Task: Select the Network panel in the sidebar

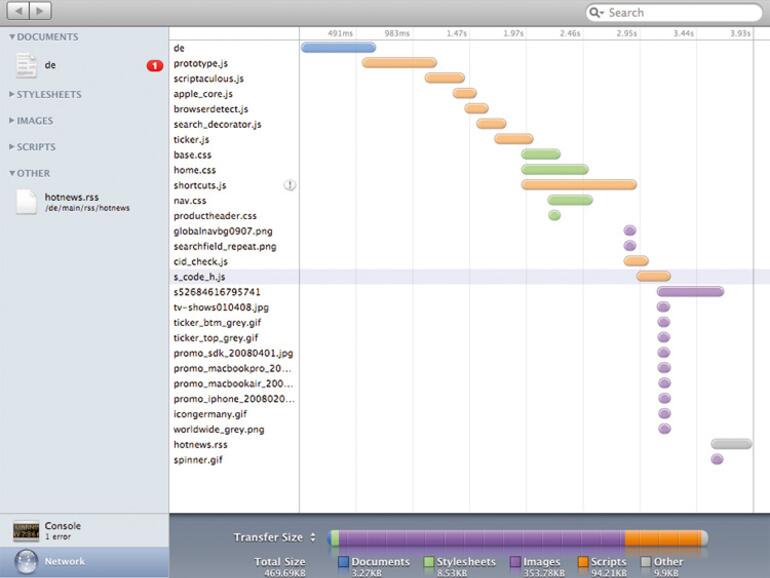Action: tap(64, 562)
